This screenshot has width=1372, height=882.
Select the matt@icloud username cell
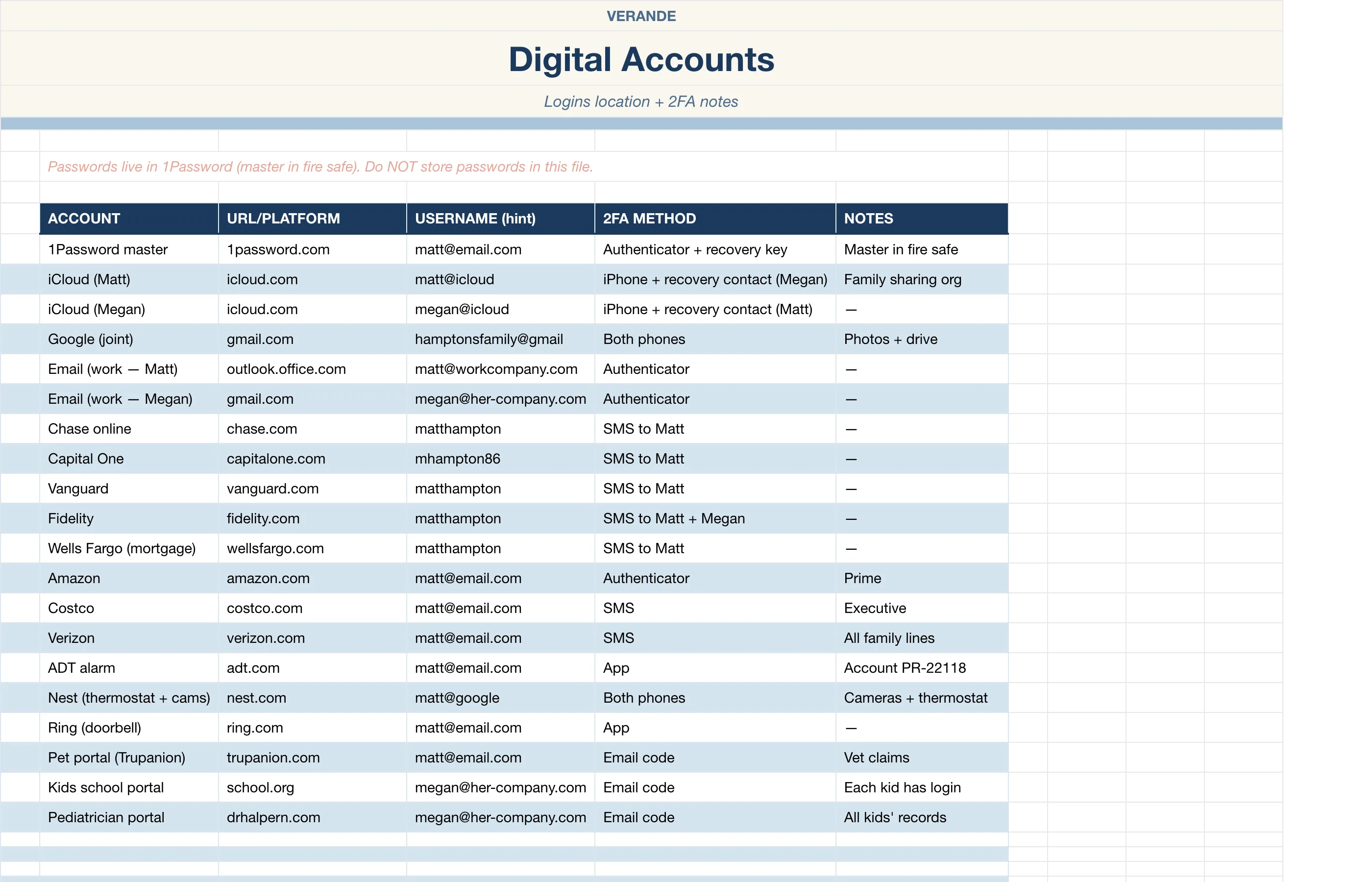click(501, 279)
